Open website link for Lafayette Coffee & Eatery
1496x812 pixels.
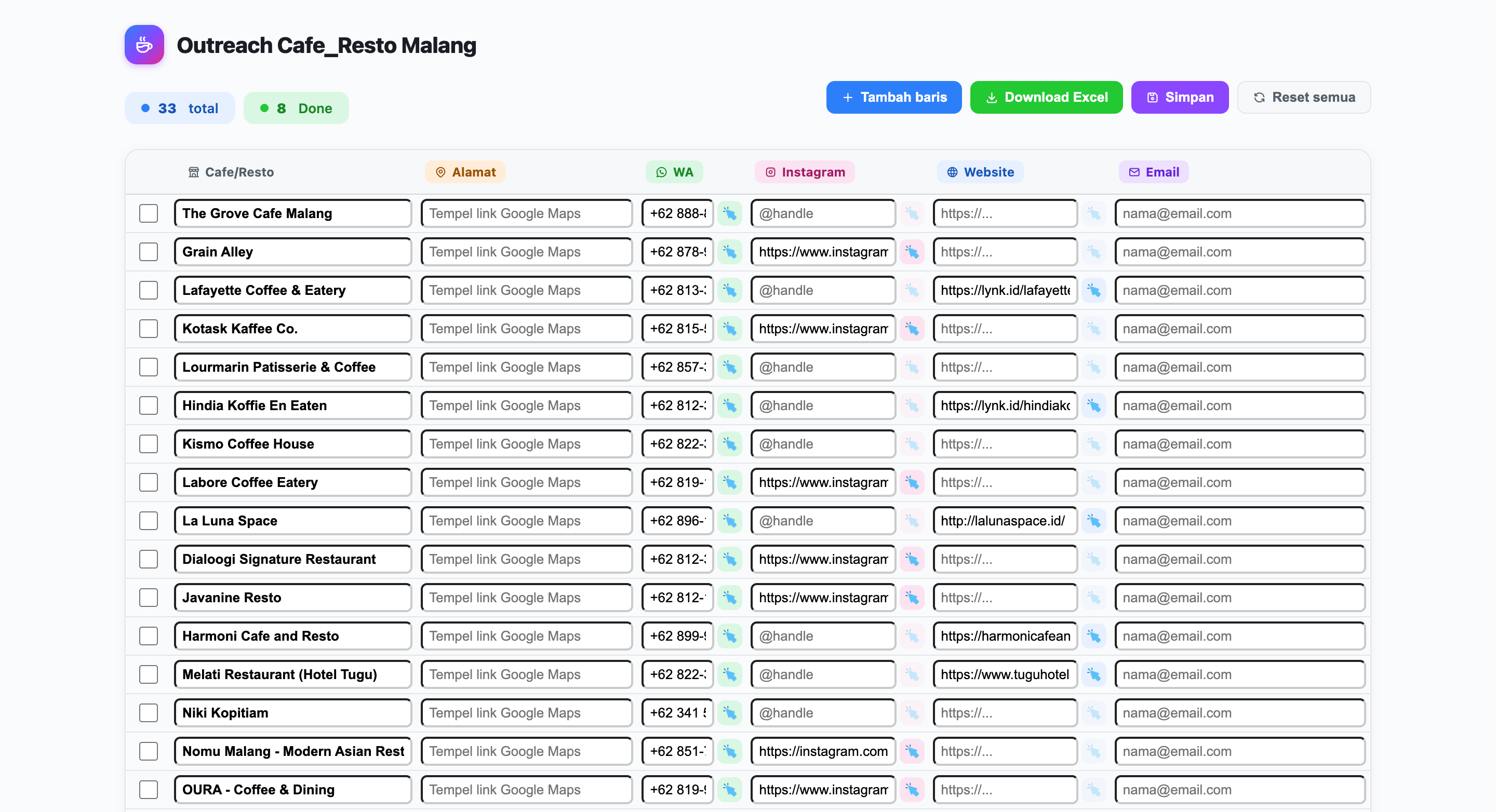(x=1093, y=290)
